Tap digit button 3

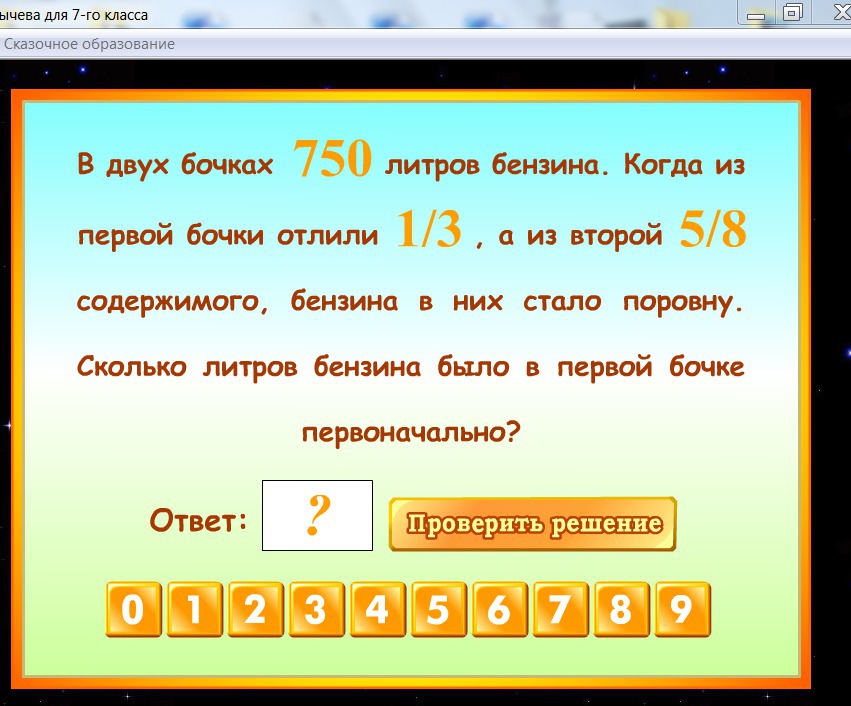tap(316, 609)
